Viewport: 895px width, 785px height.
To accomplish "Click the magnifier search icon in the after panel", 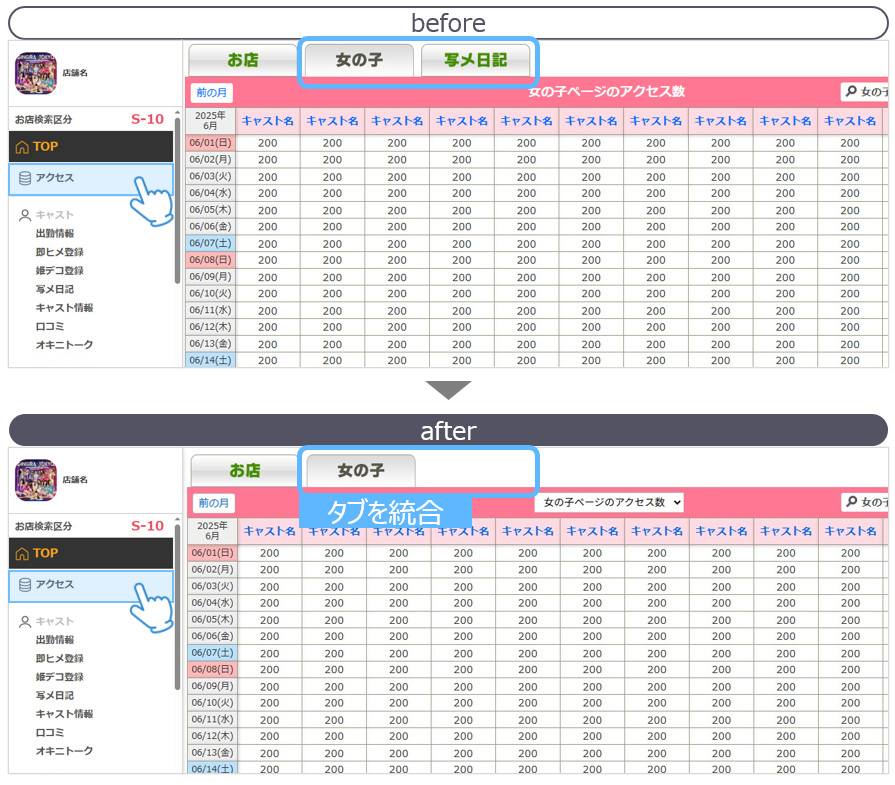I will click(852, 502).
